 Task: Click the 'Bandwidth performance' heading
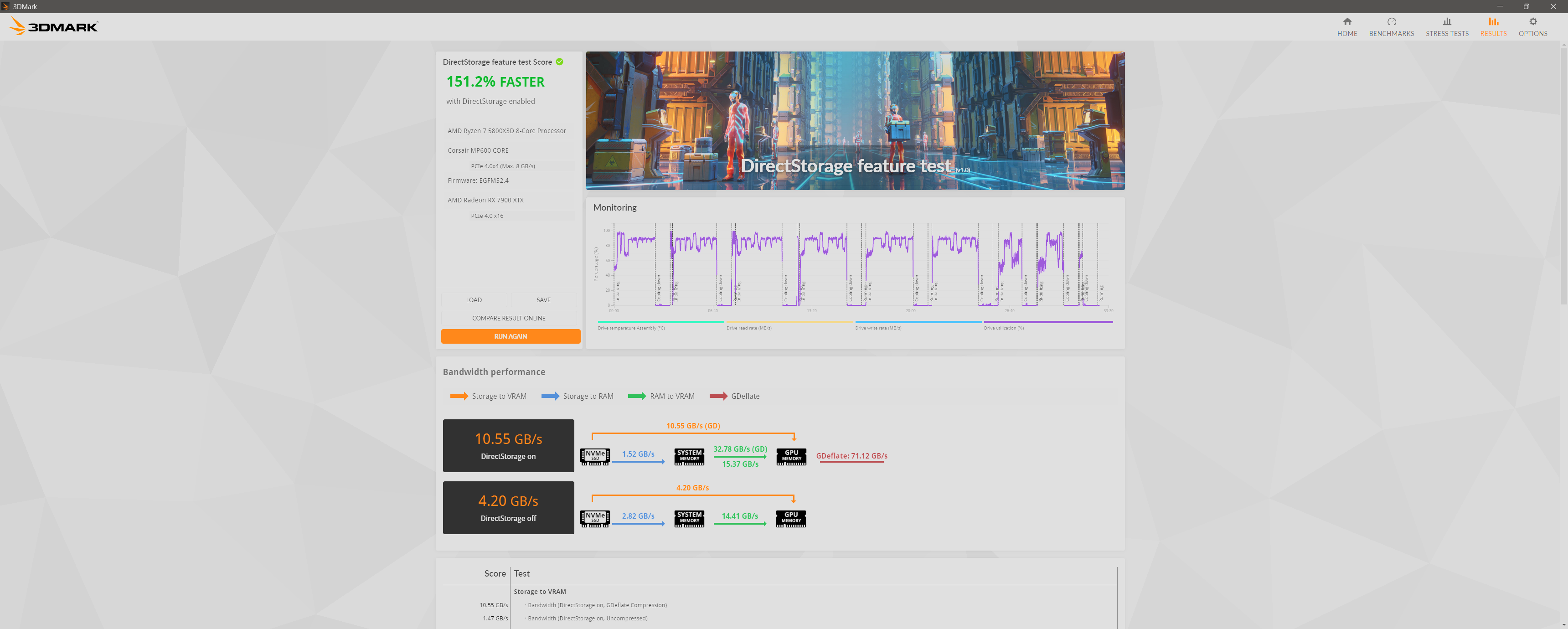(494, 372)
